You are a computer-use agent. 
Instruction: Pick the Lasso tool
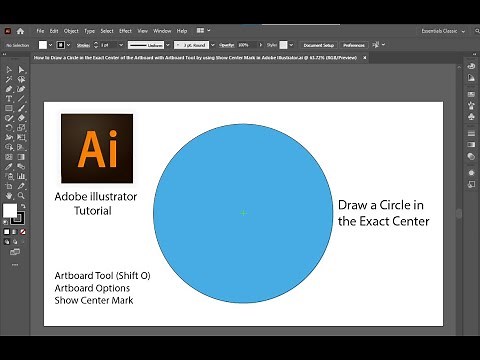[21, 79]
